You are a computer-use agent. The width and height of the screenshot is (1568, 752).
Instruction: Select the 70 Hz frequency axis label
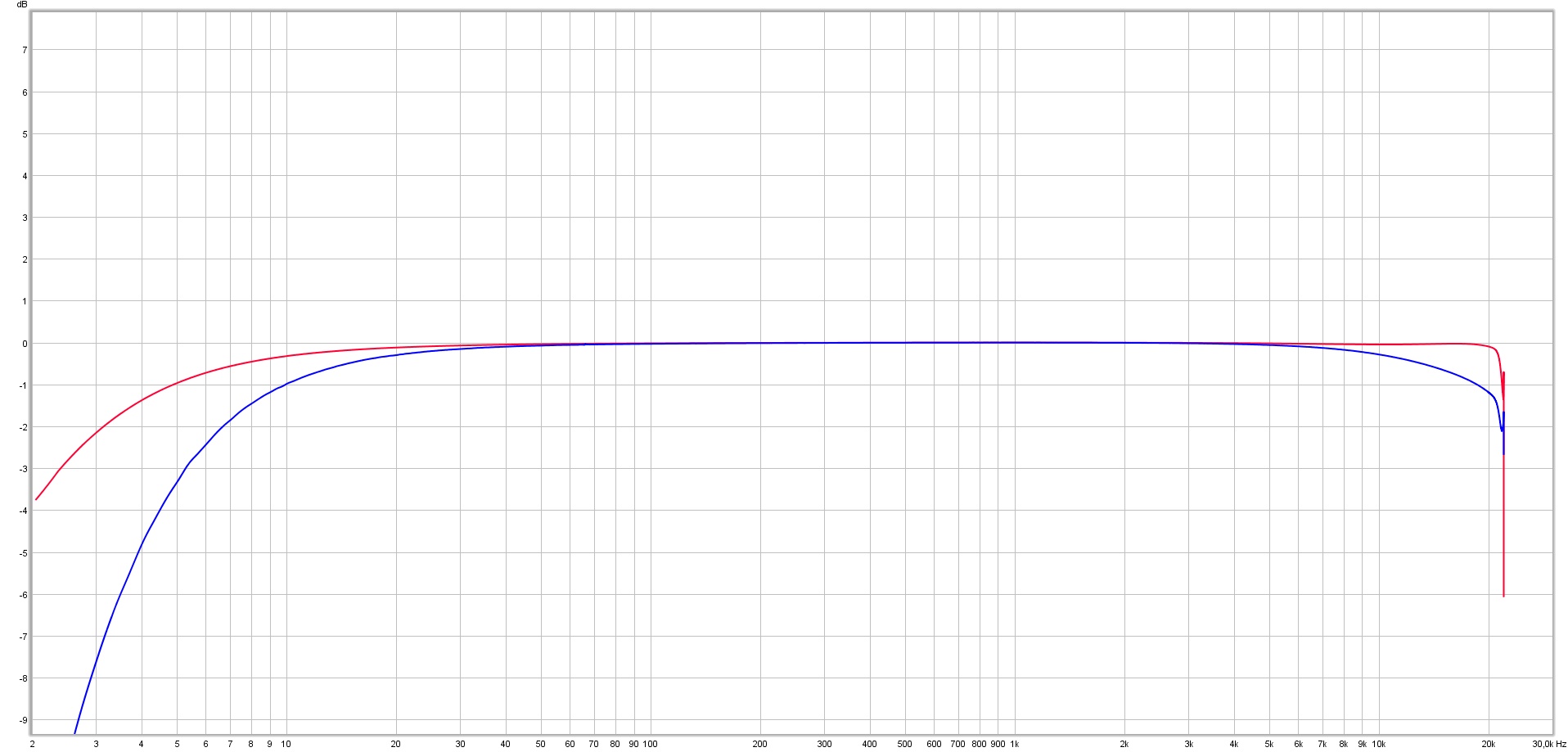tap(593, 744)
